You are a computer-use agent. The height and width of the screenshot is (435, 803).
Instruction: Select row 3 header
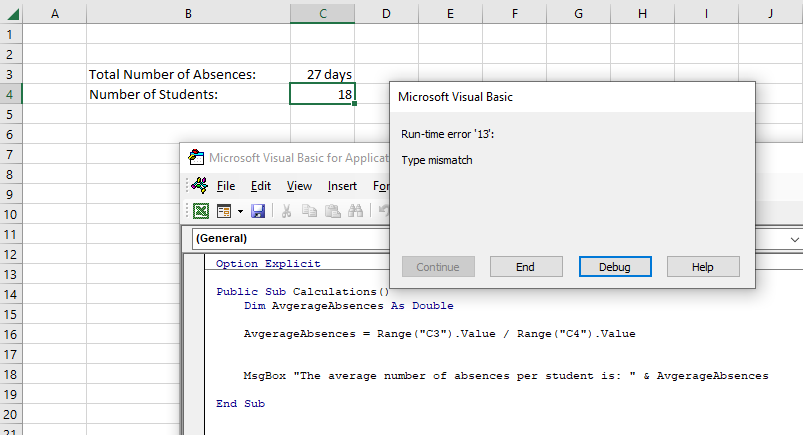(10, 74)
